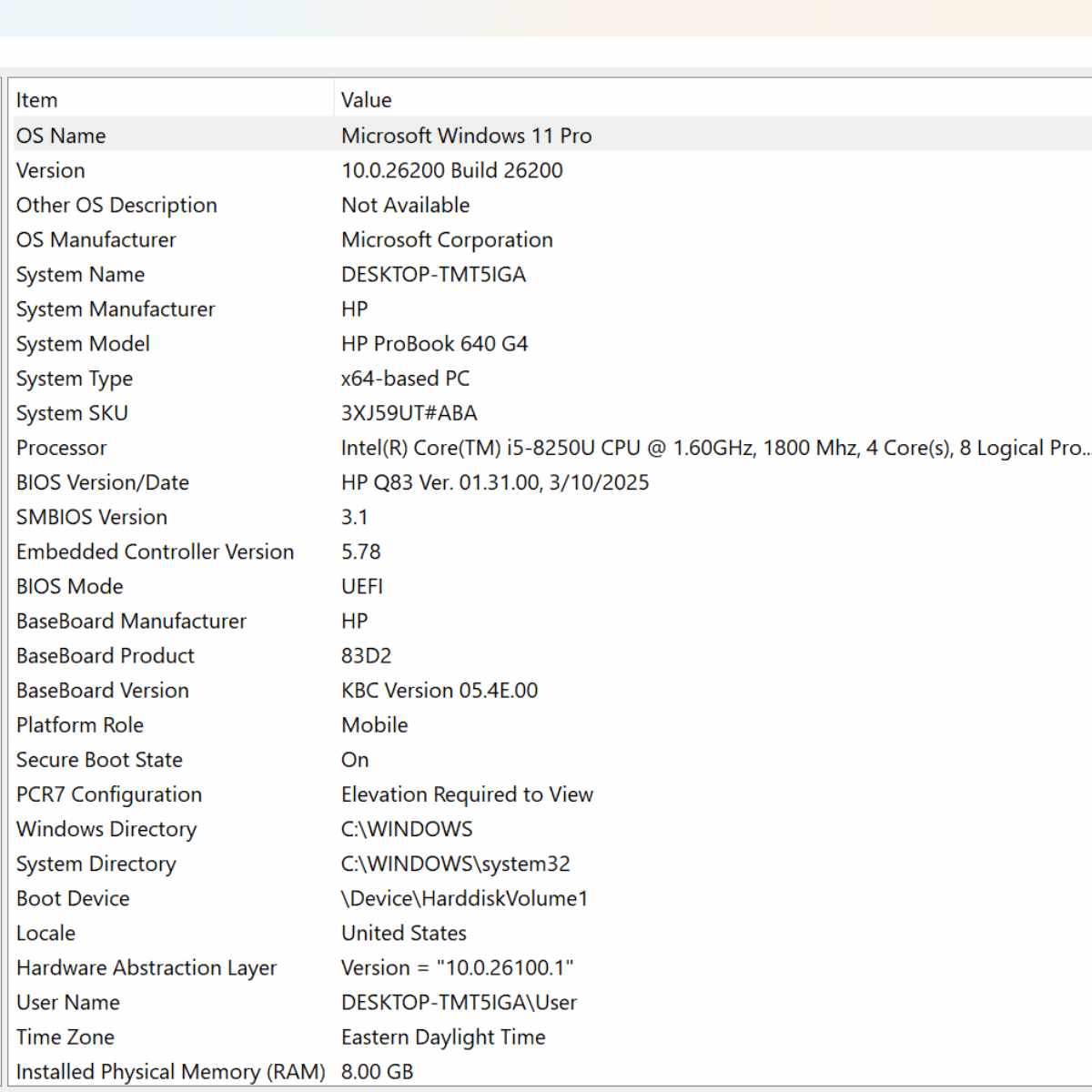Click value Elevation Required to View
Viewport: 1092px width, 1092px height.
click(x=467, y=794)
